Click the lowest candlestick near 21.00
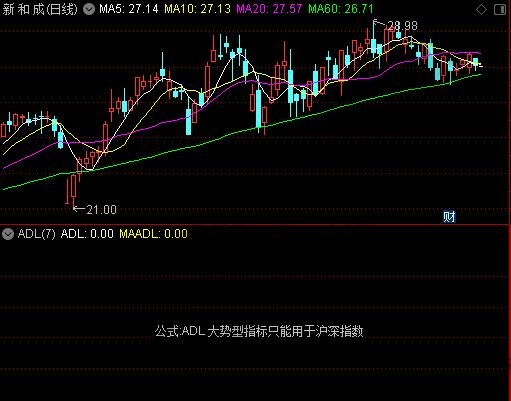The height and width of the screenshot is (401, 511). tap(73, 188)
